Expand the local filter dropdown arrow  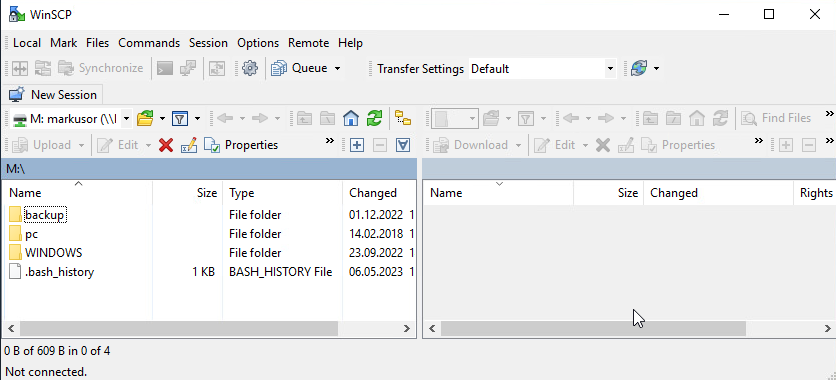click(197, 118)
